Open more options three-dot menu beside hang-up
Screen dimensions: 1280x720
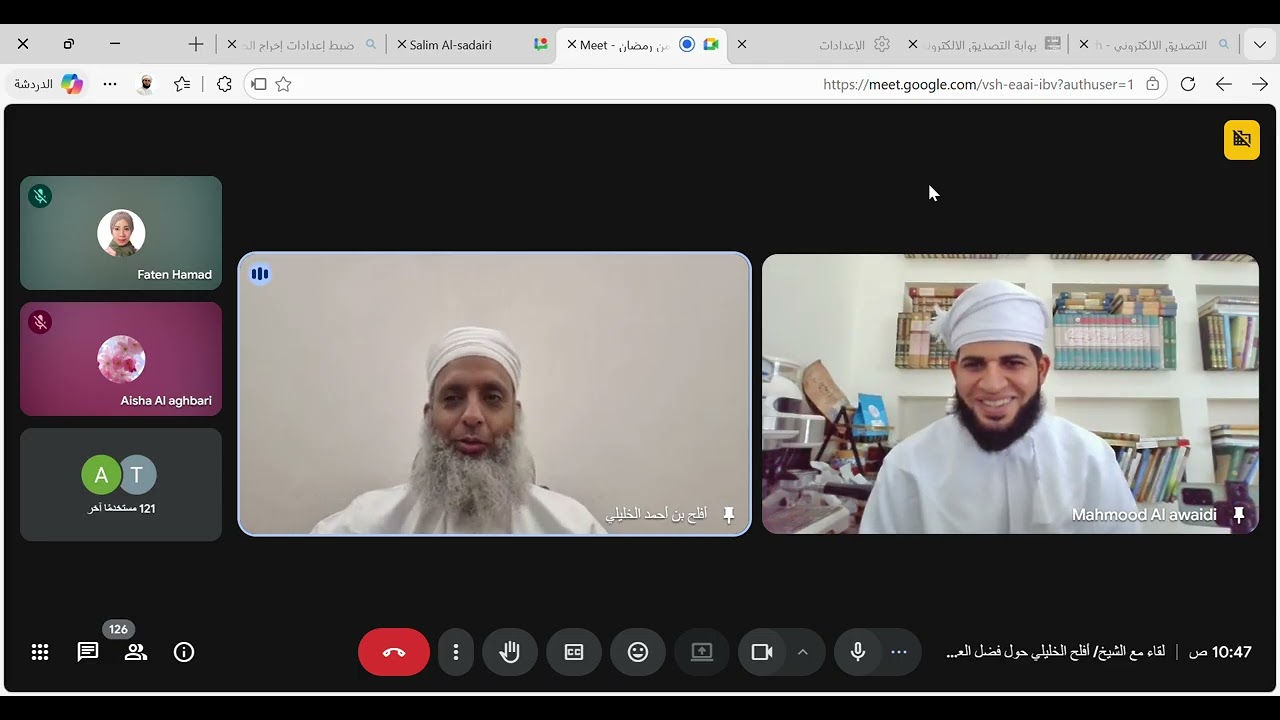coord(456,652)
